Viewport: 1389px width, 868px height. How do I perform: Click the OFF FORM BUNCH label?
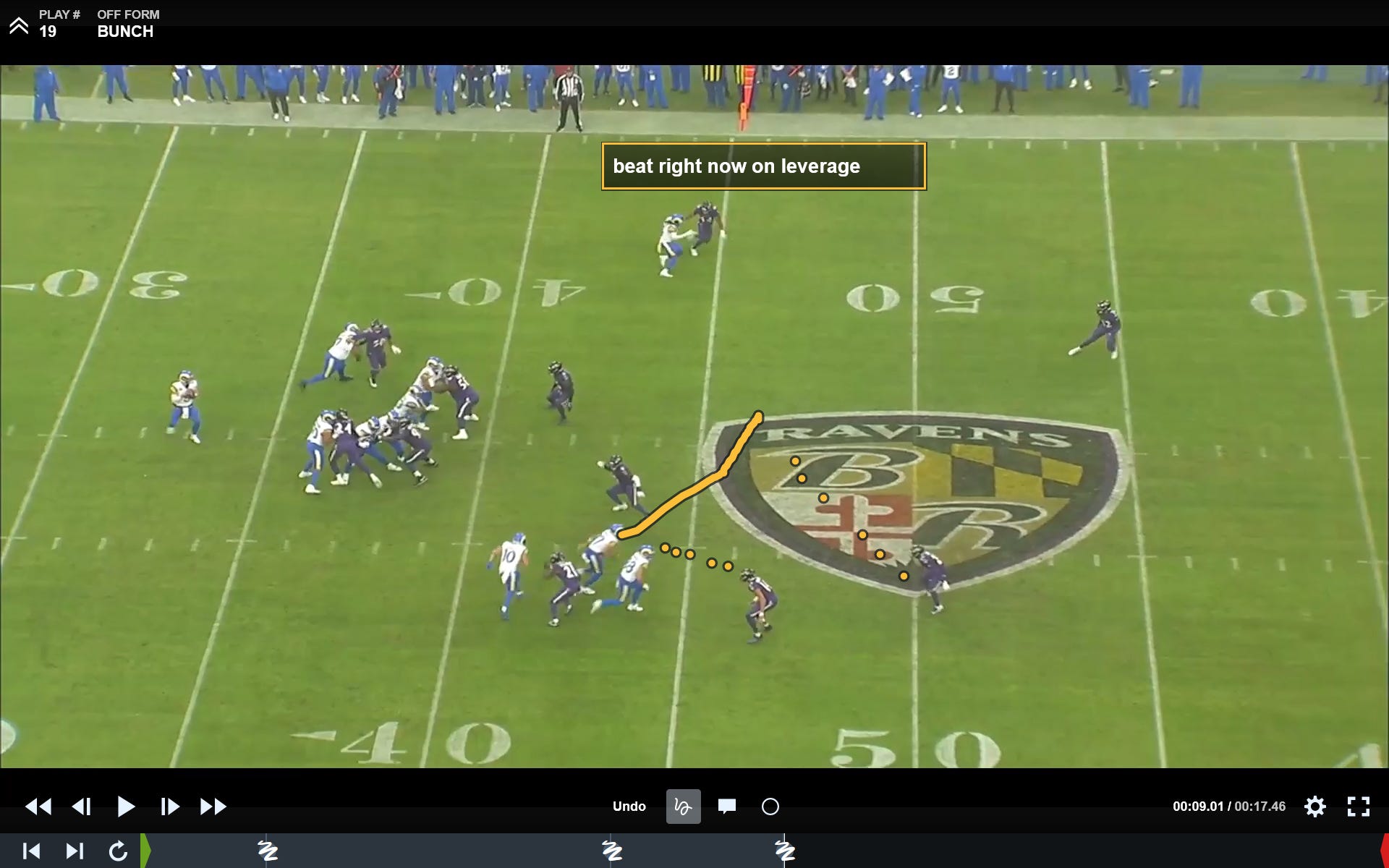(x=128, y=24)
